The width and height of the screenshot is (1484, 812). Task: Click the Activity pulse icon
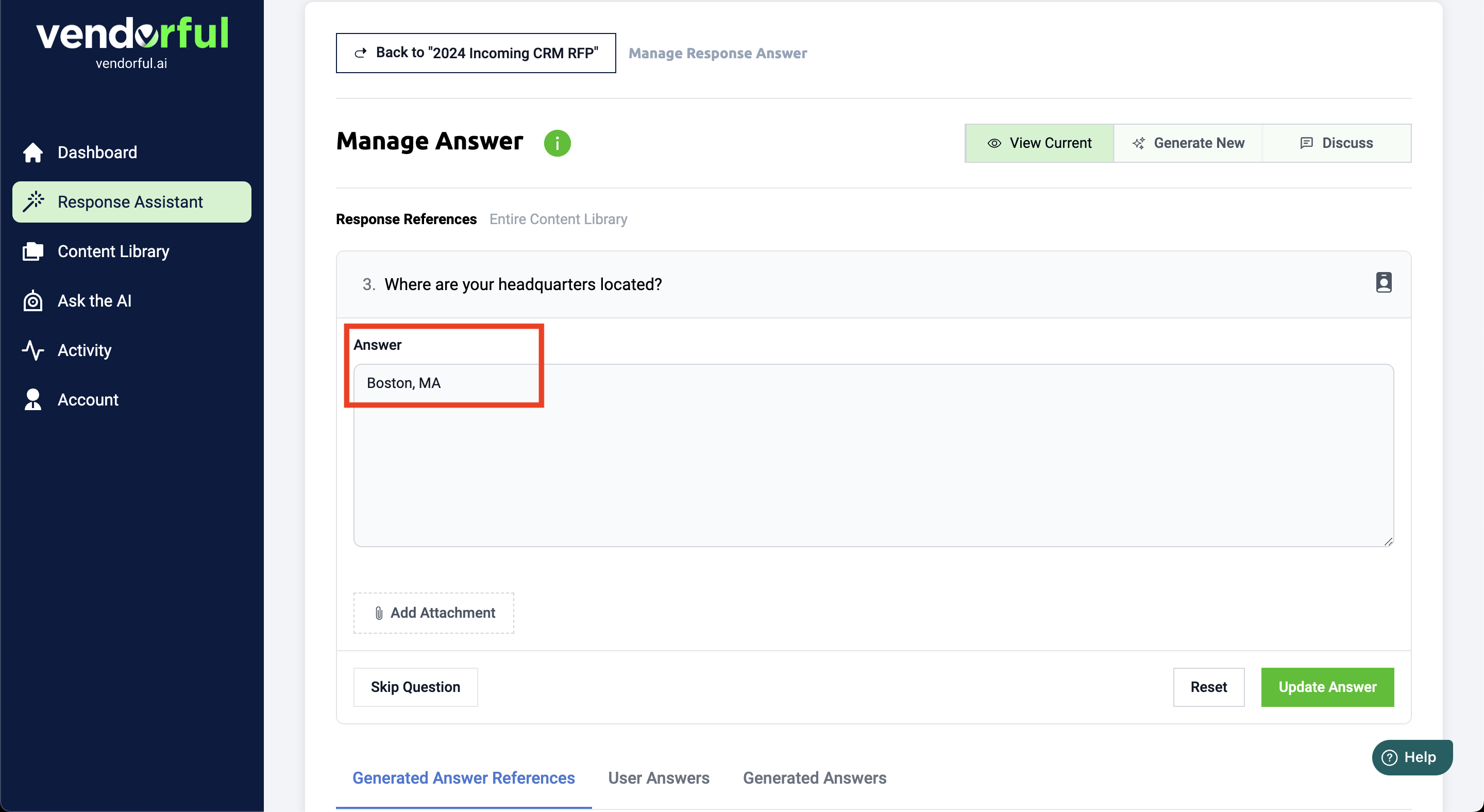(x=33, y=350)
